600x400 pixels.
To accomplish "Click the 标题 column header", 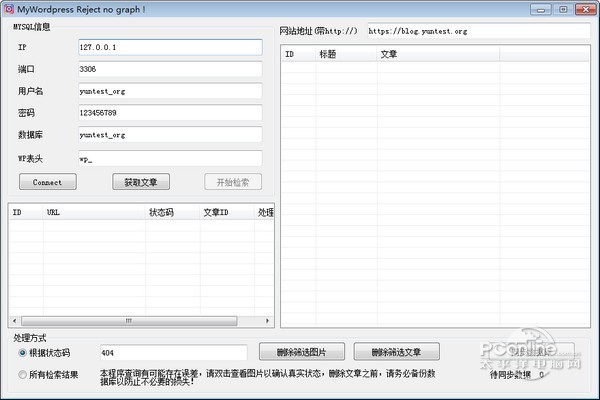I will point(347,54).
